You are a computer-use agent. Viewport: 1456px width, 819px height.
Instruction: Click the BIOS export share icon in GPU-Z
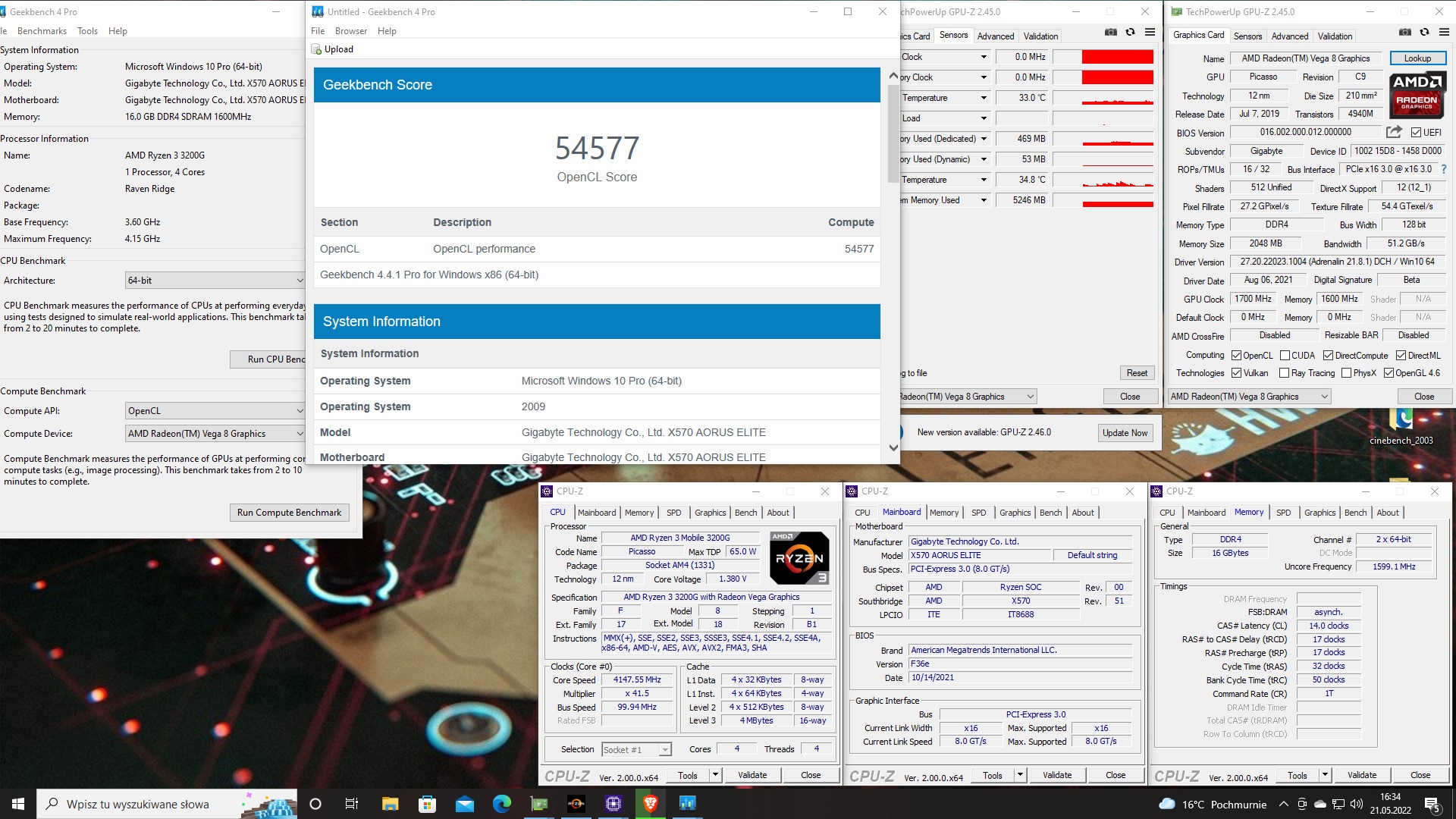pyautogui.click(x=1394, y=132)
